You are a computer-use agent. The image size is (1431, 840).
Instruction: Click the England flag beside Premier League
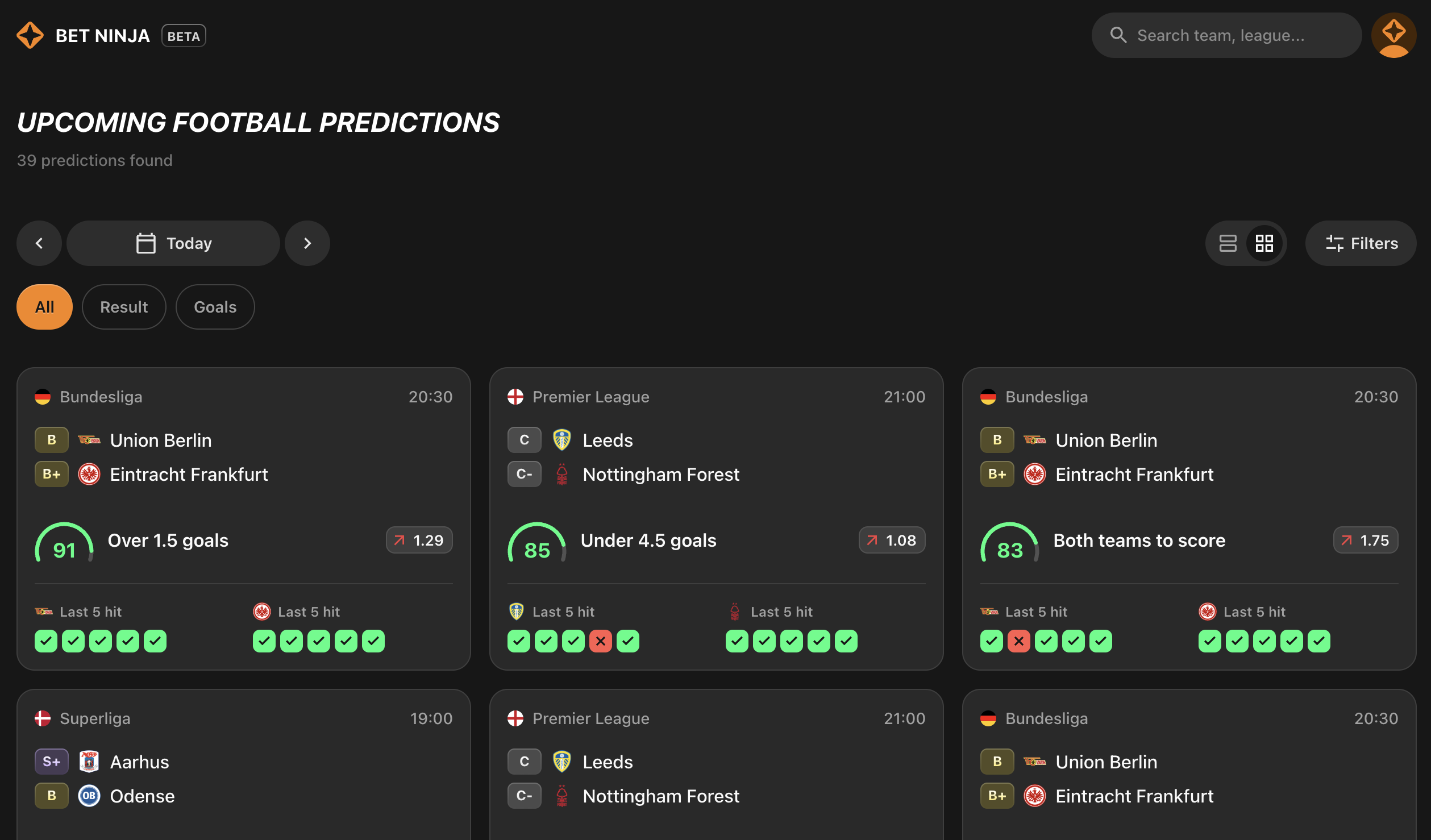(x=515, y=396)
